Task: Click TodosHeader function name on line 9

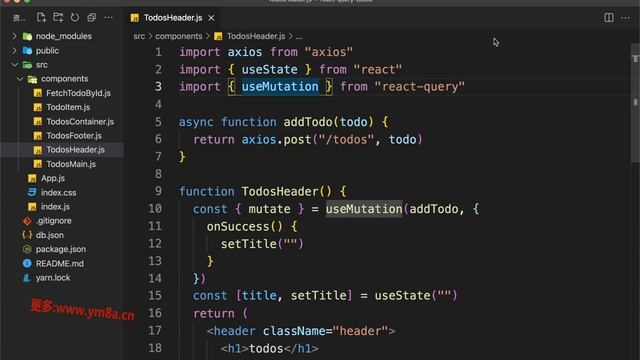Action: 280,191
